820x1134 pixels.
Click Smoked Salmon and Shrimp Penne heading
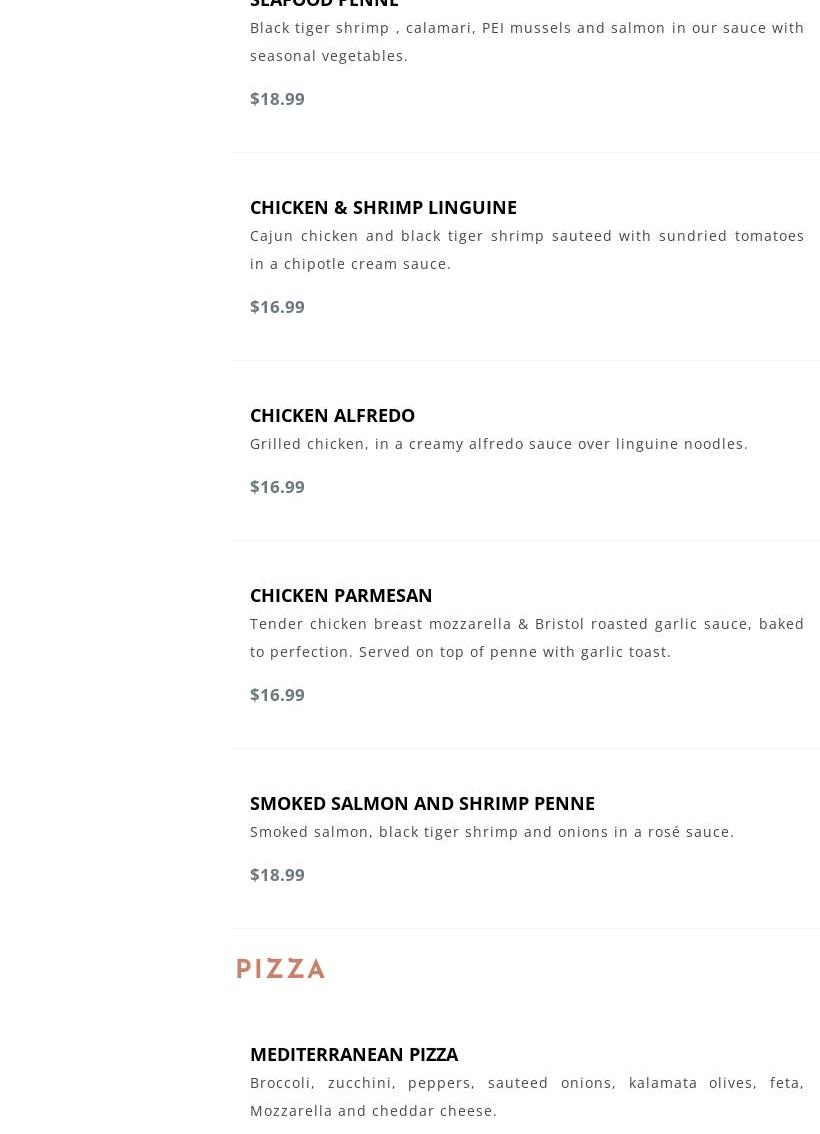click(422, 803)
